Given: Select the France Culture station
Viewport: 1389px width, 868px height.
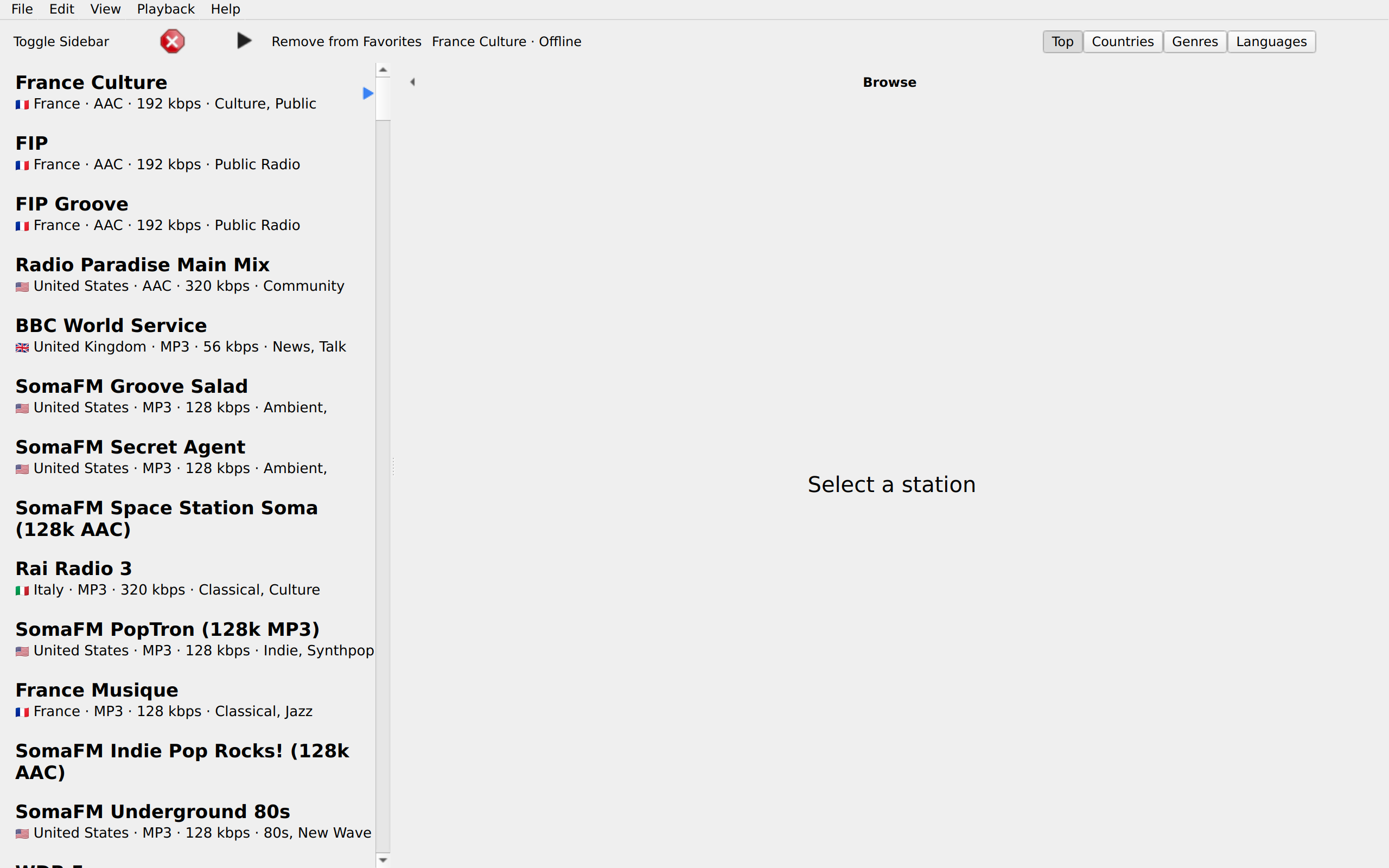Looking at the screenshot, I should [x=188, y=92].
